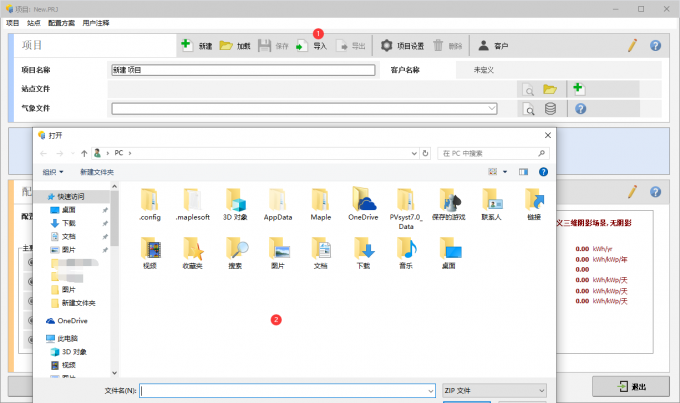The image size is (680, 403).
Task: Click 桌面 in quick access sidebar
Action: [69, 210]
